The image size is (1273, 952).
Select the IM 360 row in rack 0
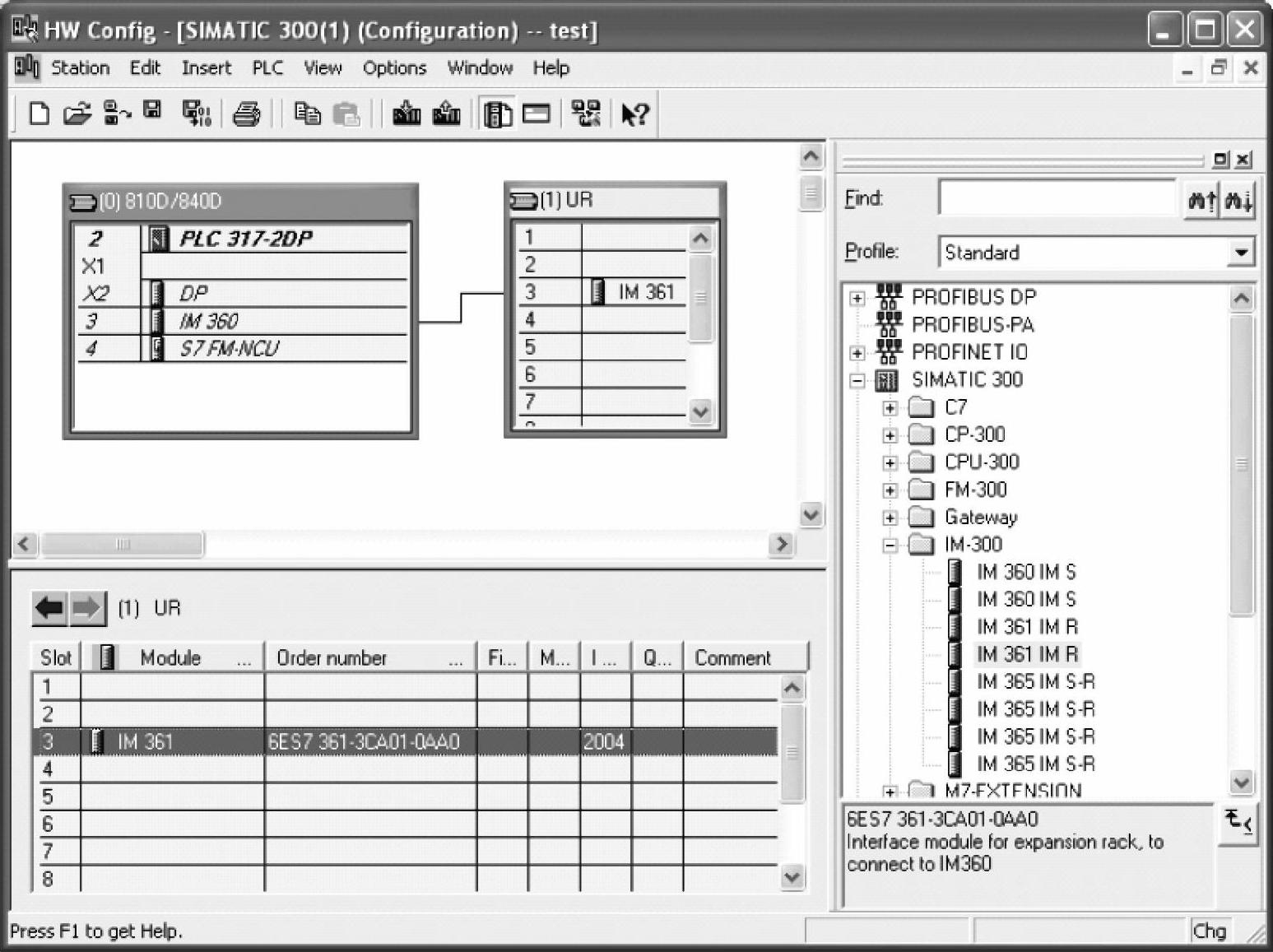(243, 321)
